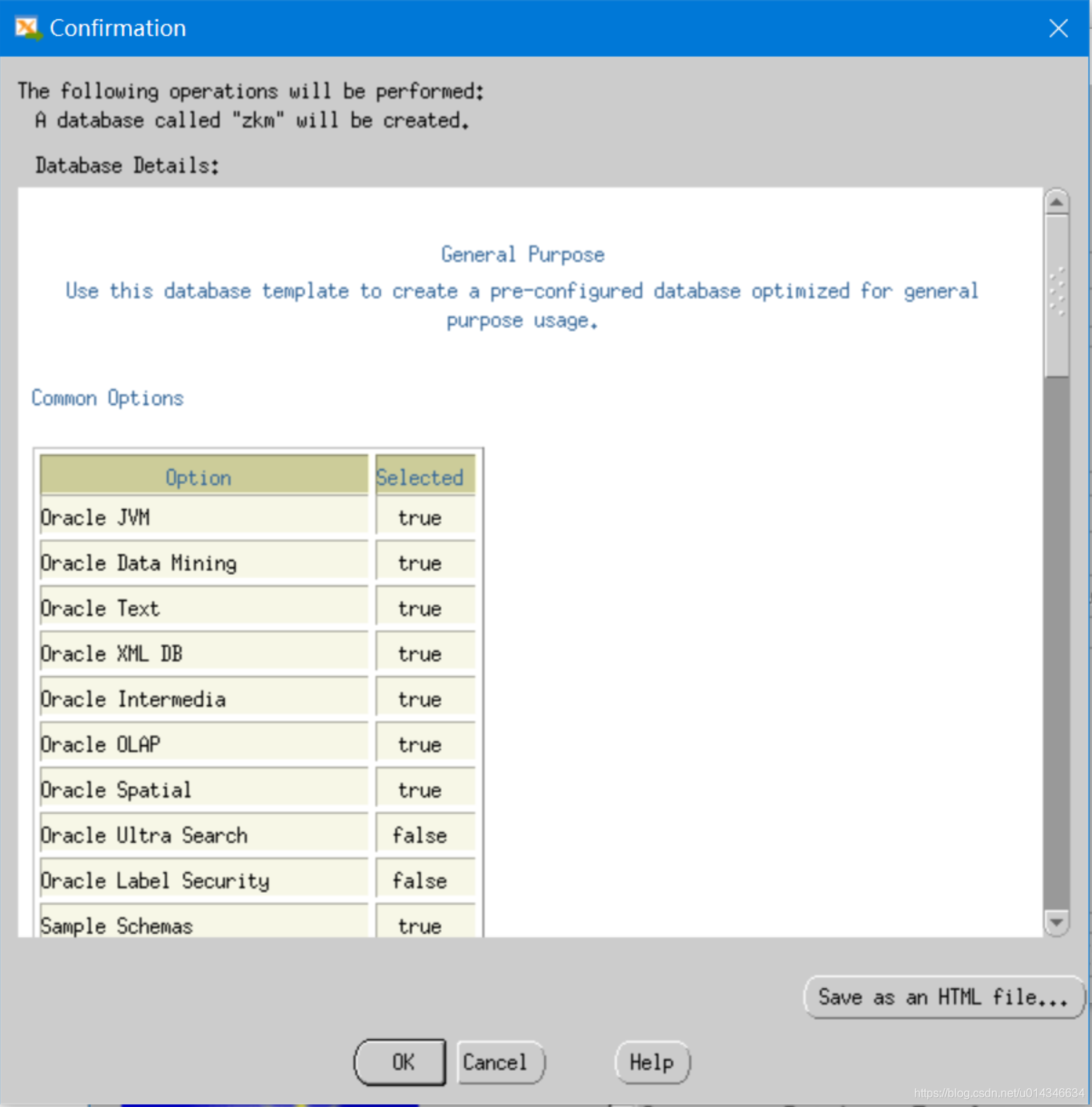
Task: Click the scrollbar down arrow
Action: 1056,923
